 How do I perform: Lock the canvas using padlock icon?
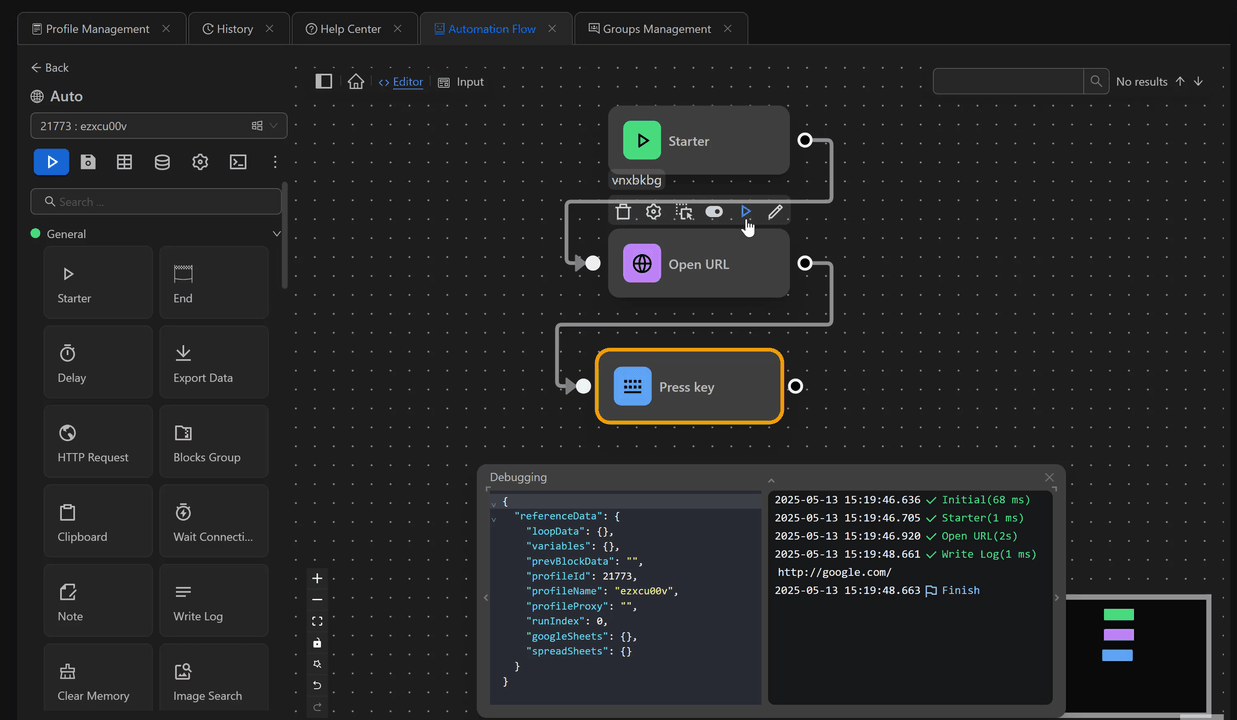(x=317, y=643)
